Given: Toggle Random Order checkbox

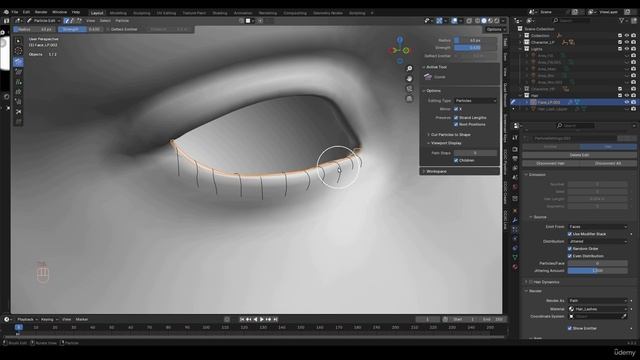Looking at the screenshot, I should tap(570, 249).
